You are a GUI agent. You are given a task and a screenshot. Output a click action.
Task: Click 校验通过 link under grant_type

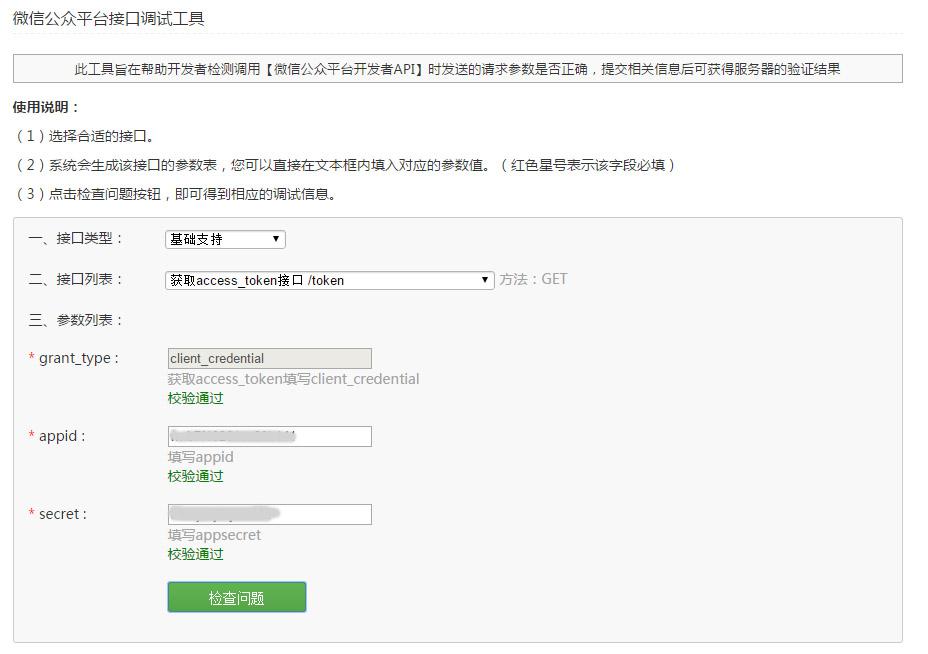(195, 397)
